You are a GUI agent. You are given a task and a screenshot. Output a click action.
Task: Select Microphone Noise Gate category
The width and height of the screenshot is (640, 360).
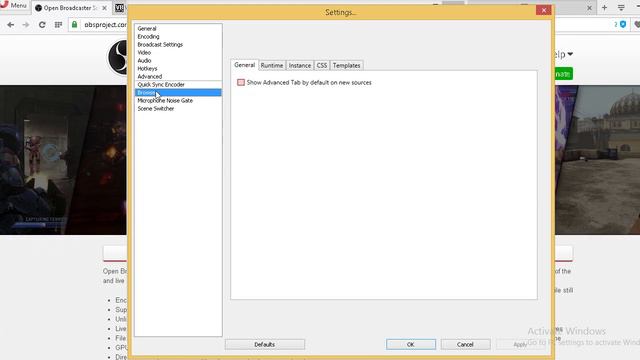178,100
